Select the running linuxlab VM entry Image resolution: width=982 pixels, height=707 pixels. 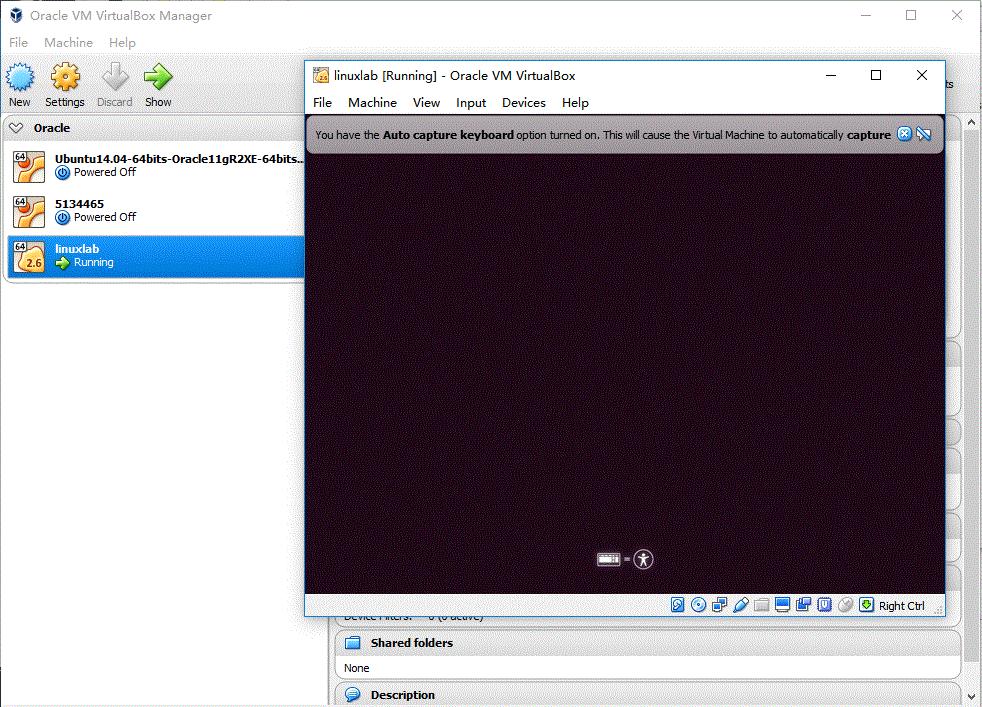coord(156,257)
